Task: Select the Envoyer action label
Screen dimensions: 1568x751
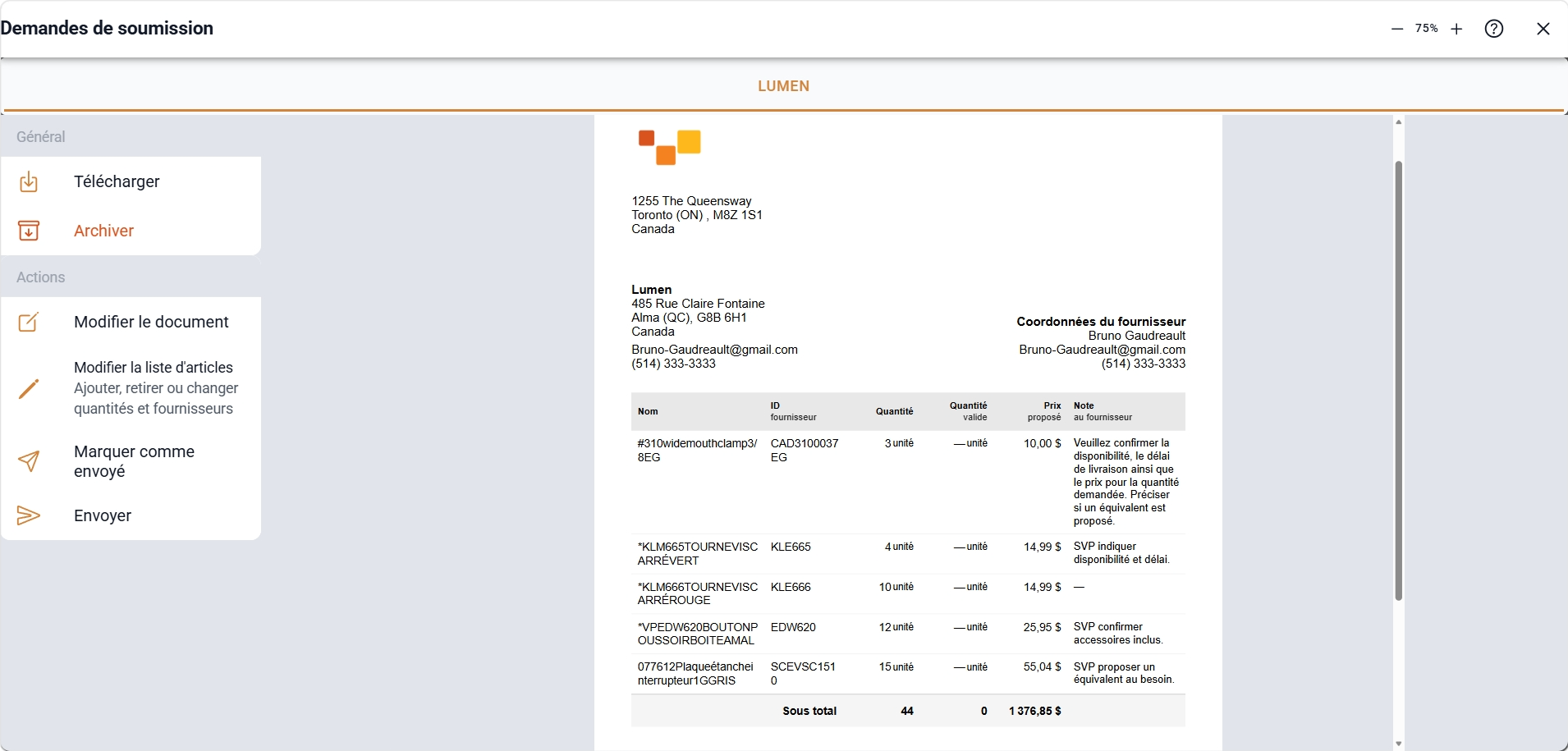Action: point(103,515)
